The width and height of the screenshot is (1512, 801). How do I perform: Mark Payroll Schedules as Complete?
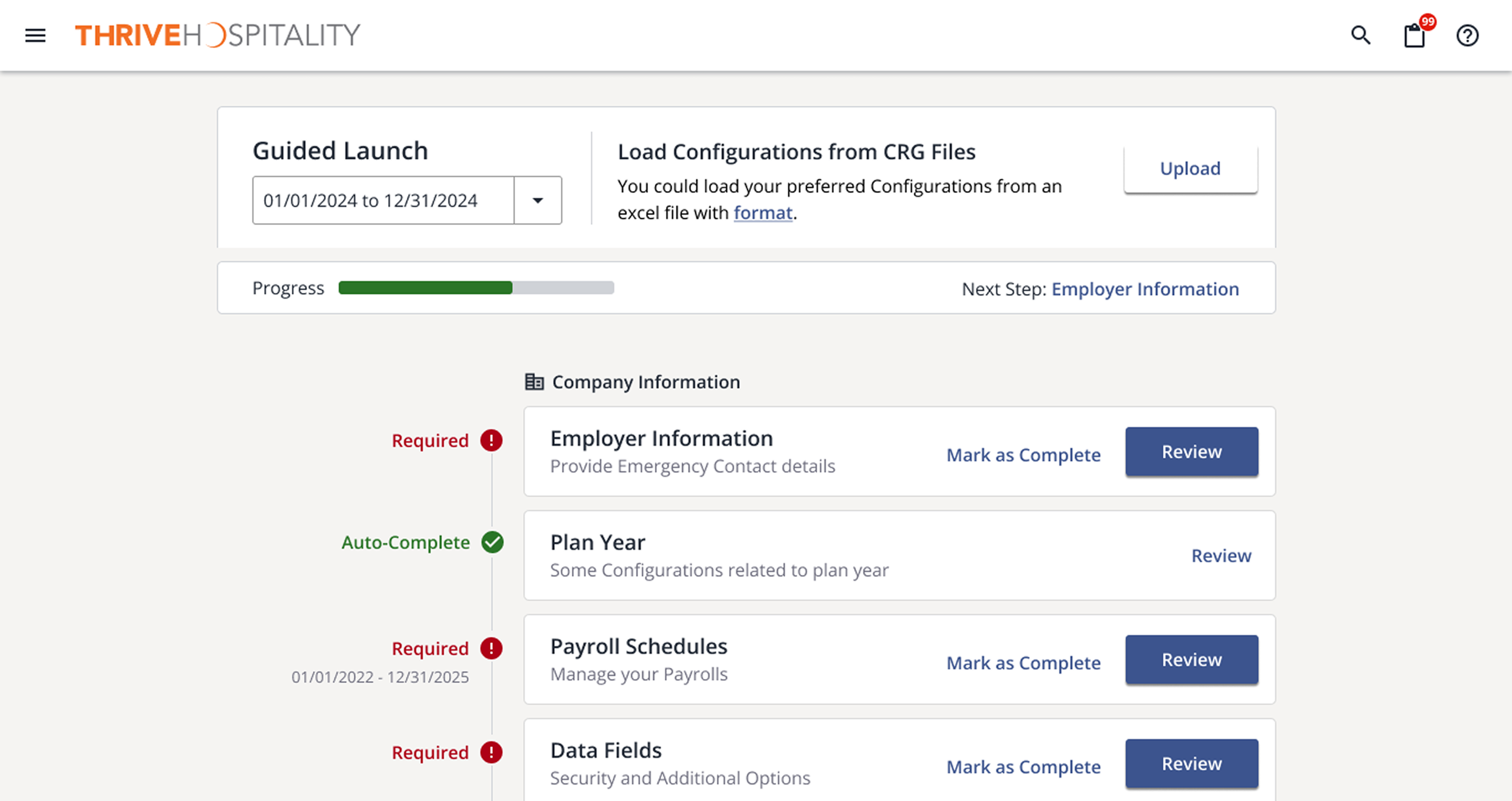[1023, 663]
